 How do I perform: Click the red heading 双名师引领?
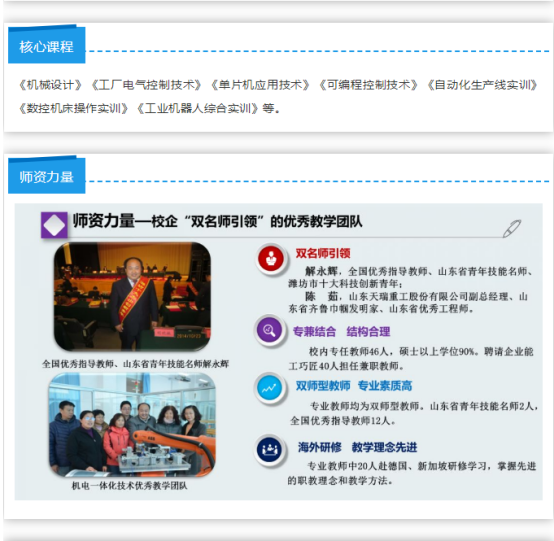click(x=323, y=253)
